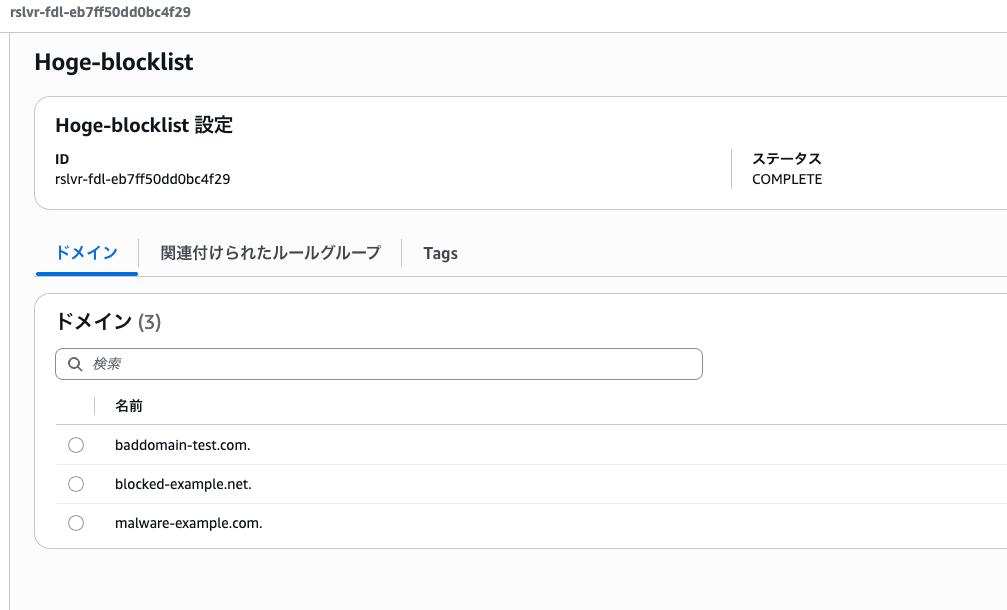
Task: Click the 名前 column header
Action: (128, 406)
